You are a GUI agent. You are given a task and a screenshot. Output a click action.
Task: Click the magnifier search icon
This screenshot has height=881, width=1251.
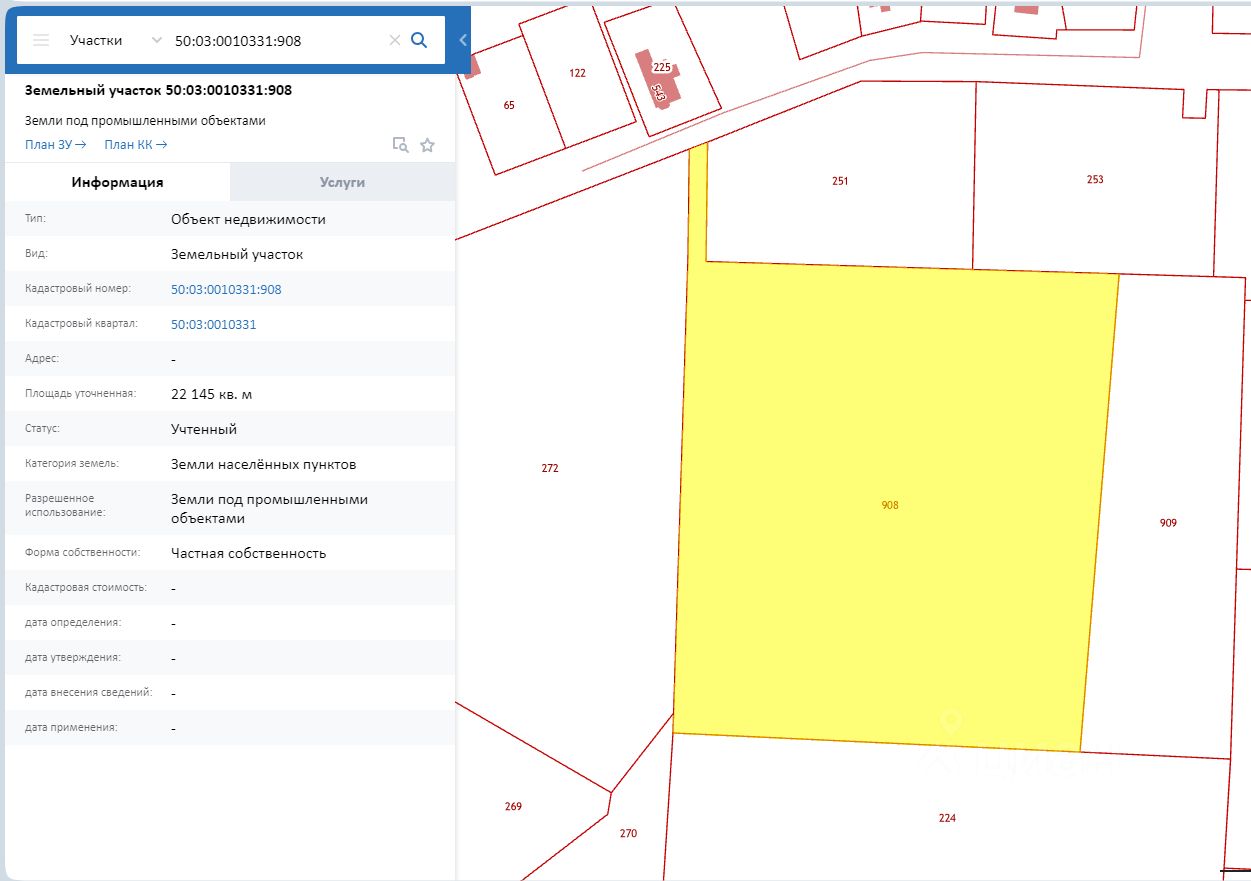click(x=420, y=40)
